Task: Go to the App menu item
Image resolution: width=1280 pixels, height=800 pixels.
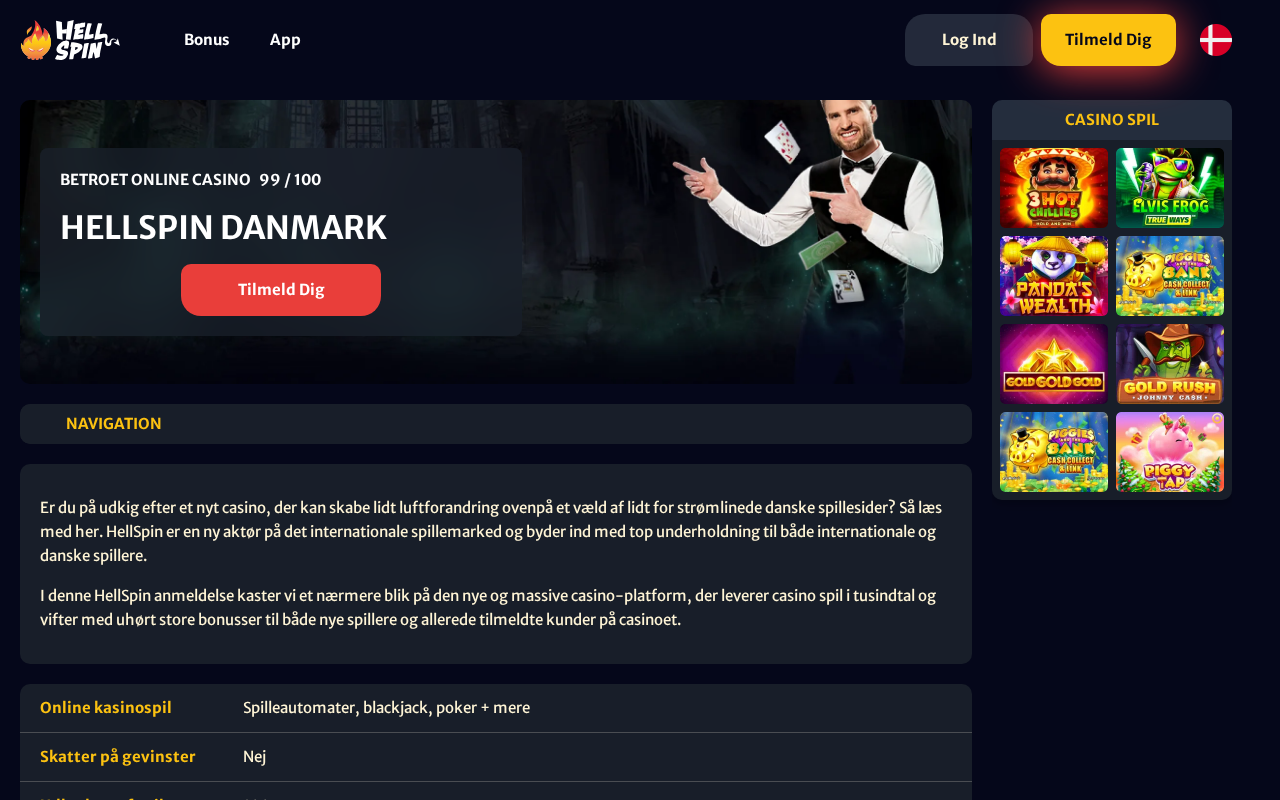Action: tap(285, 40)
